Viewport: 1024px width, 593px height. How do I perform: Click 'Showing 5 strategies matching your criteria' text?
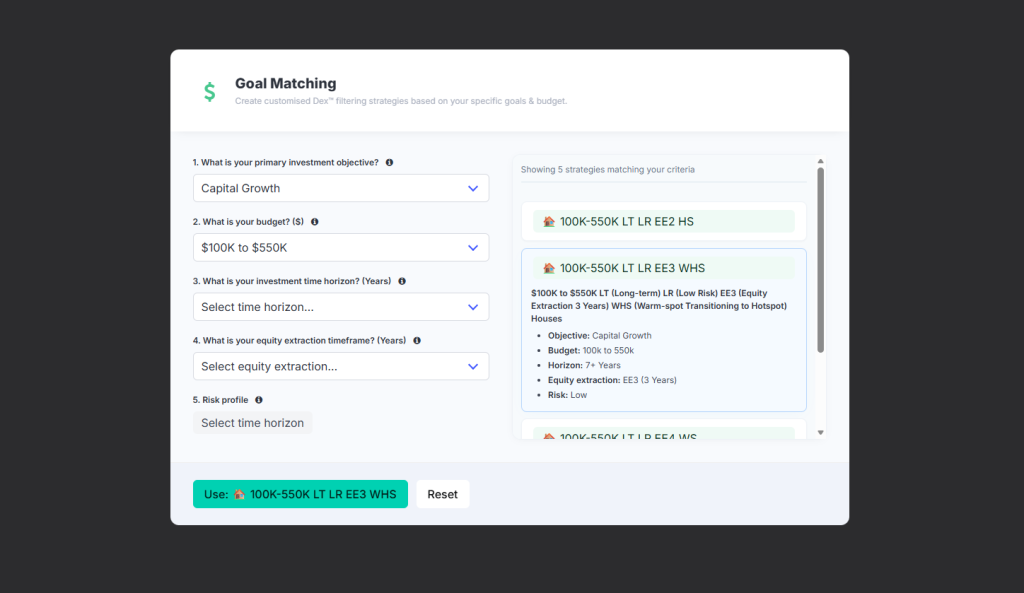pyautogui.click(x=608, y=170)
